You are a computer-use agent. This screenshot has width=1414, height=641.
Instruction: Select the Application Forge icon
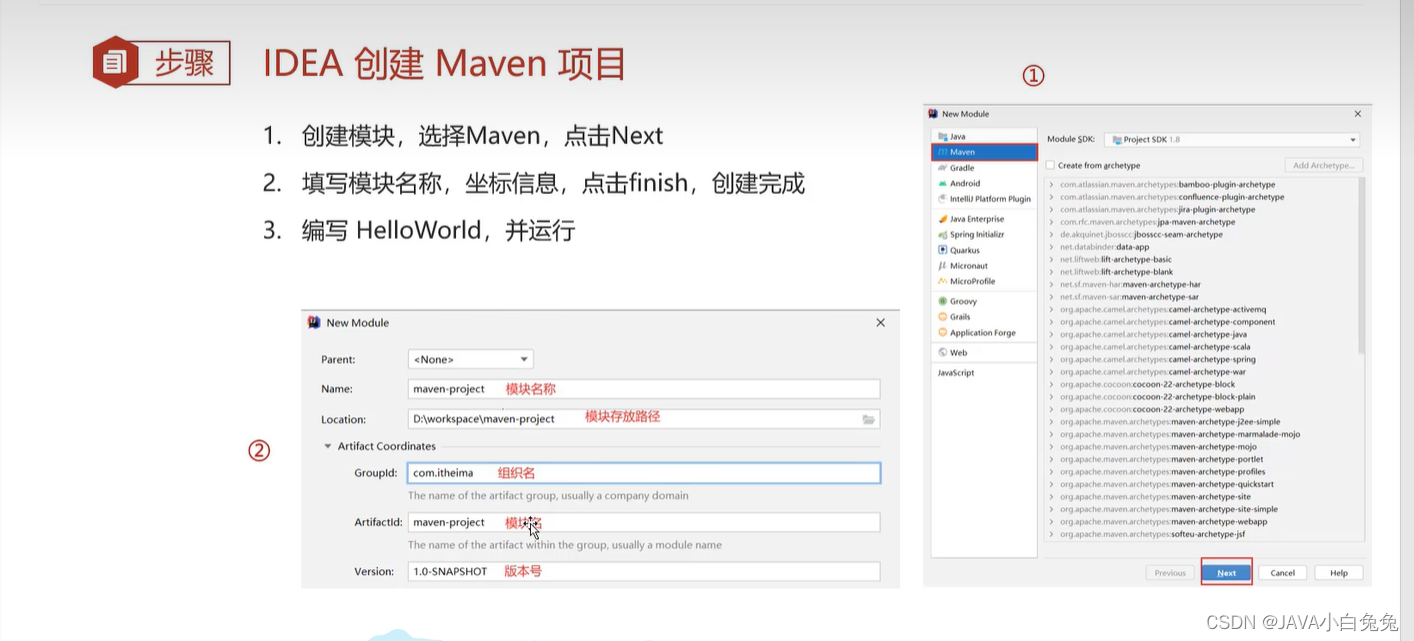tap(943, 333)
